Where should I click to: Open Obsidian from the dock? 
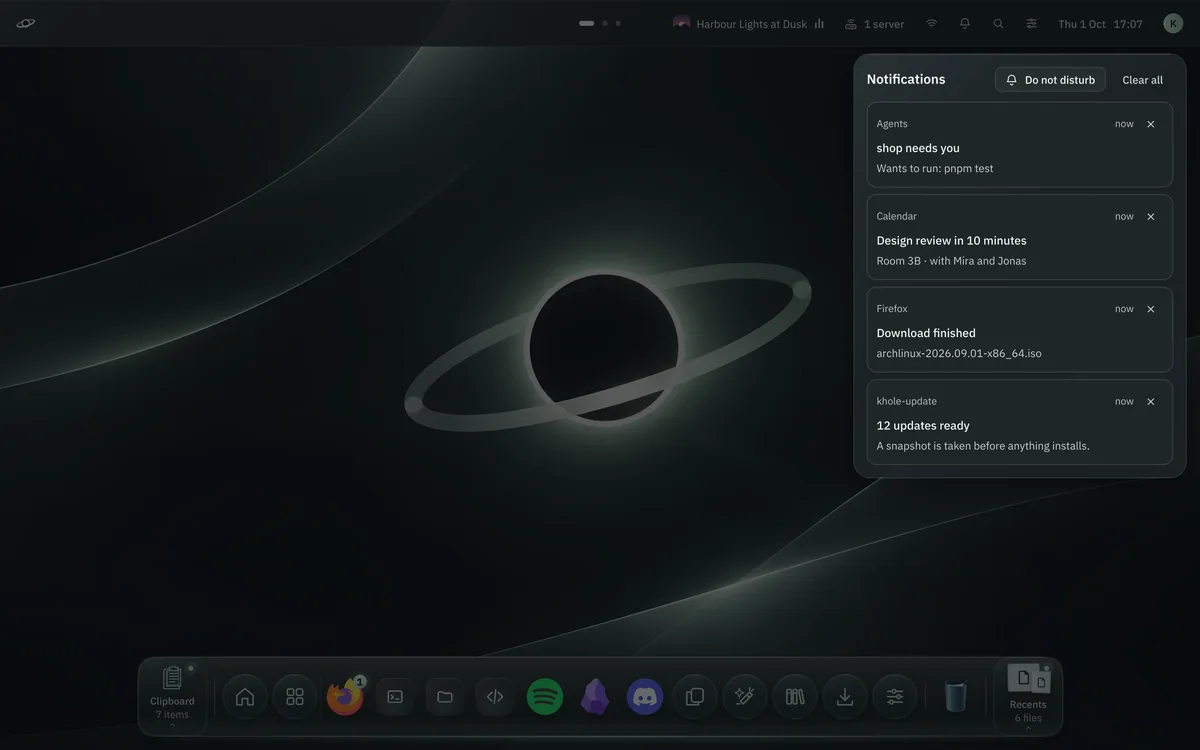tap(595, 697)
